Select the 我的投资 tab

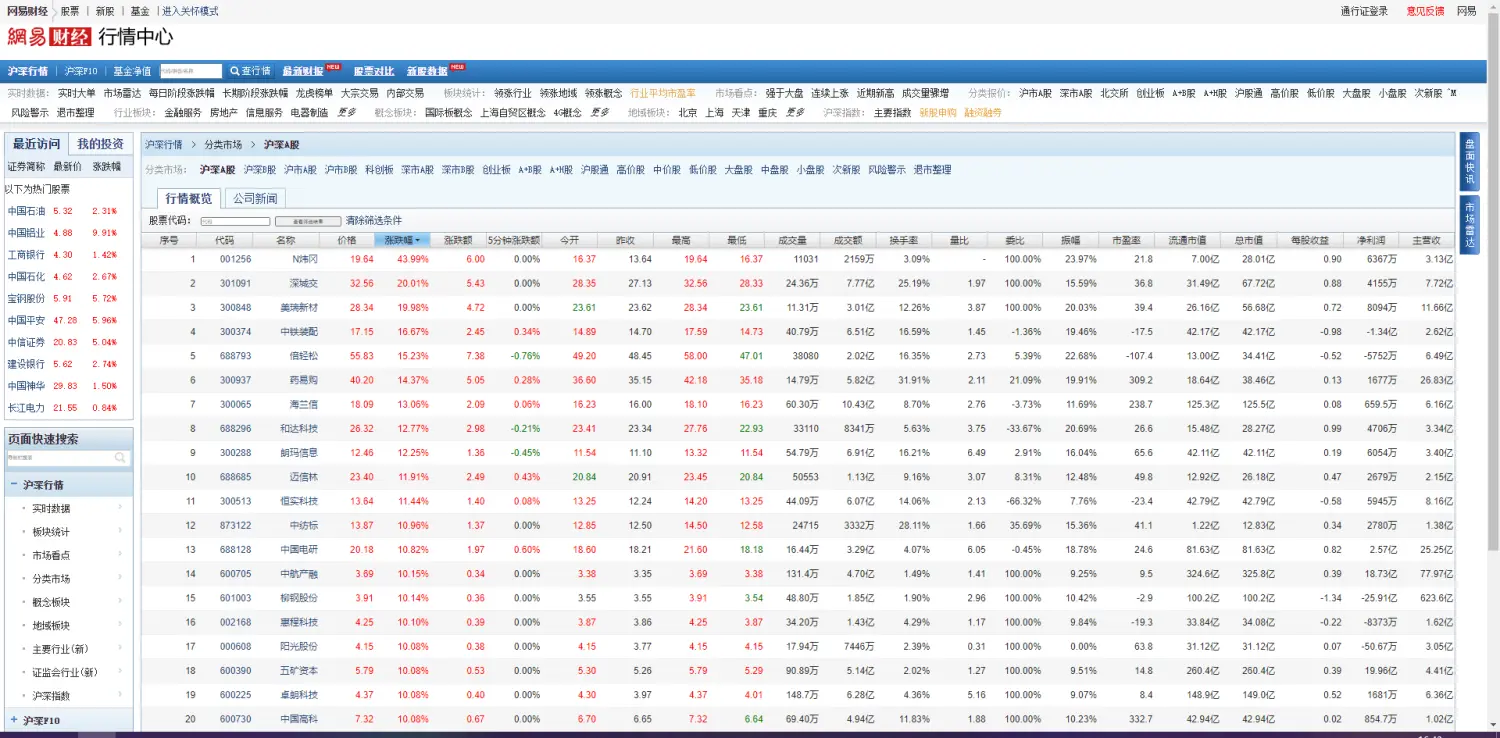[100, 144]
